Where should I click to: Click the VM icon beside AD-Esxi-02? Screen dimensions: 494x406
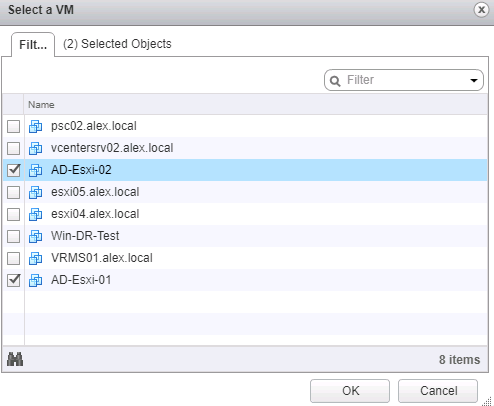point(35,170)
